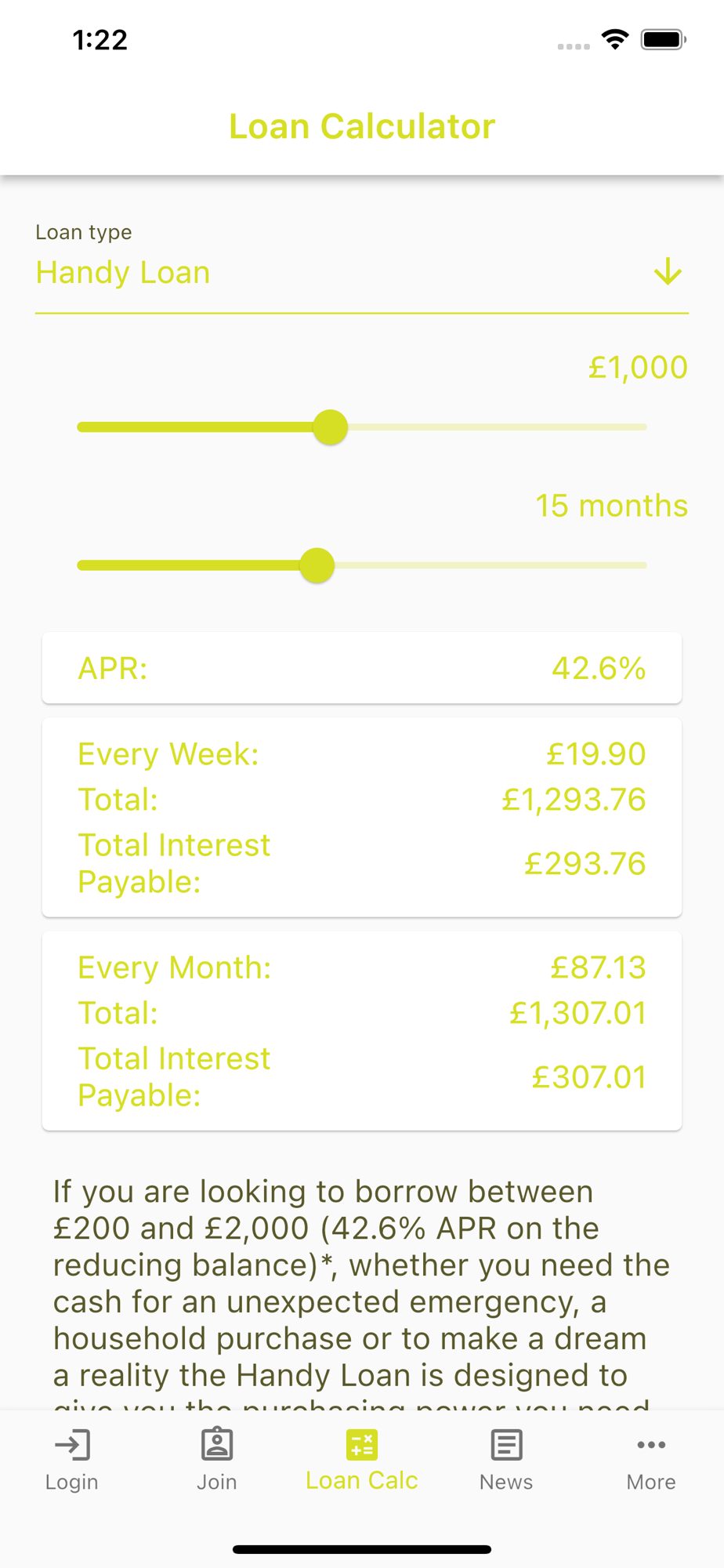
Task: Tap the News article icon
Action: (x=506, y=1444)
